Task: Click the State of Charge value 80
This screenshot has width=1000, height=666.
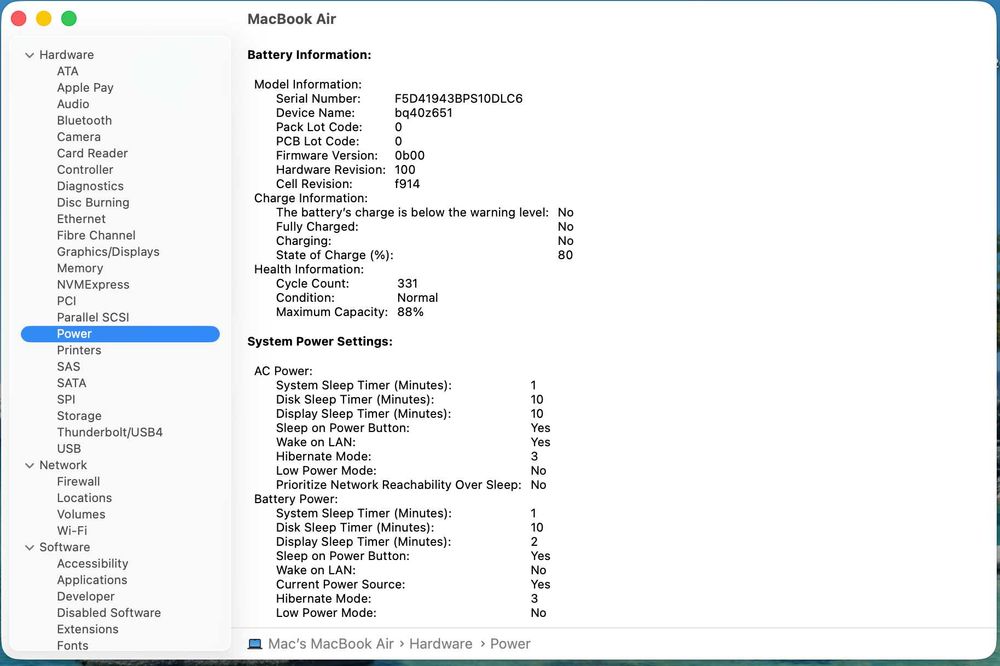Action: (x=565, y=255)
